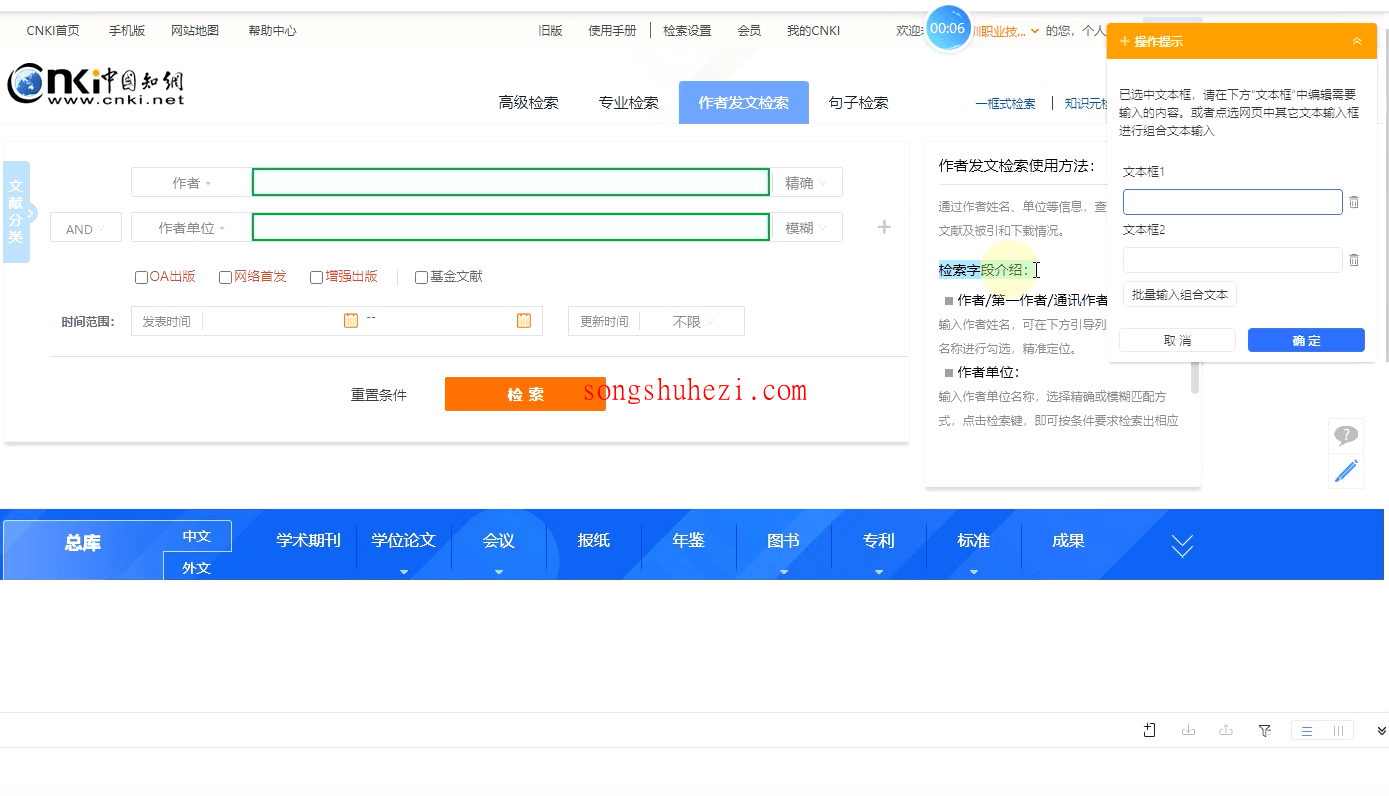
Task: Open 检索设置 link
Action: click(x=687, y=31)
